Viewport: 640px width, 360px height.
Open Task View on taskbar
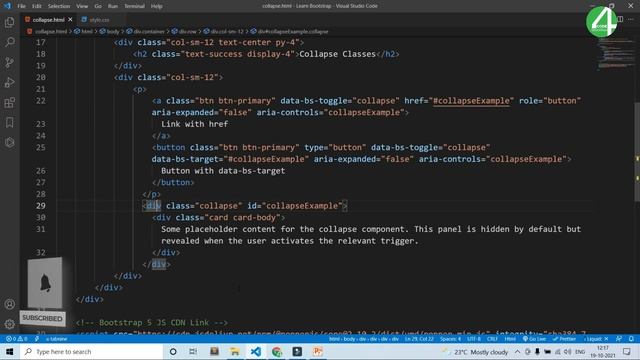coord(193,351)
